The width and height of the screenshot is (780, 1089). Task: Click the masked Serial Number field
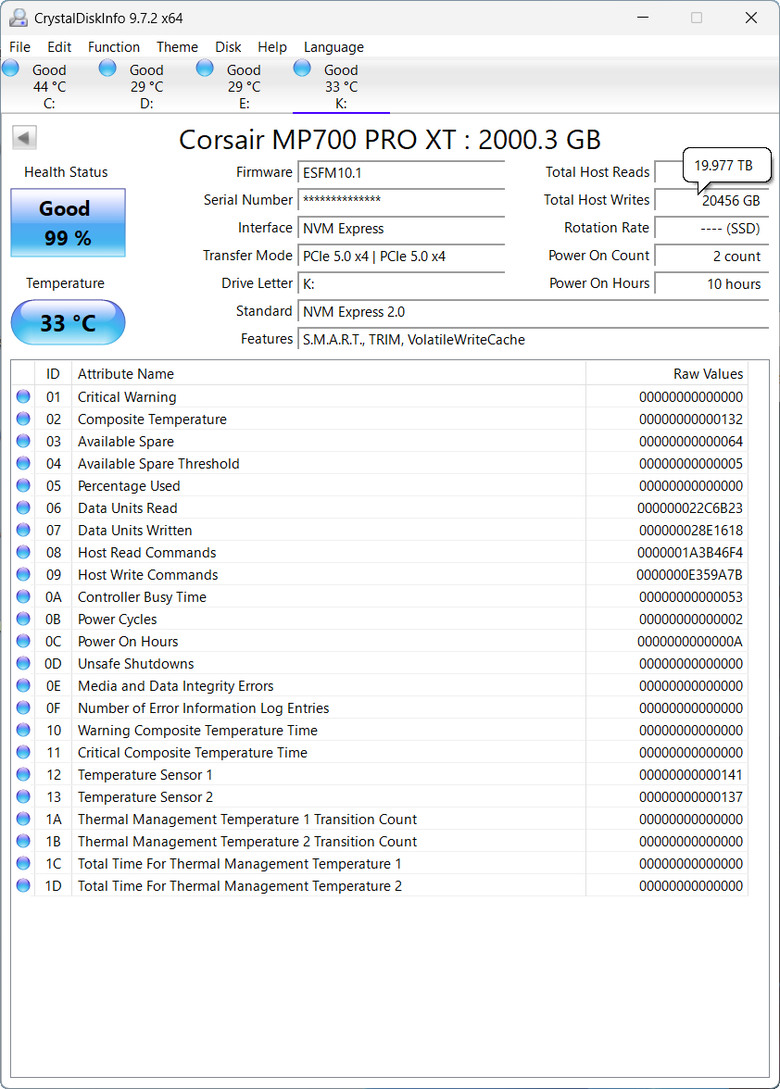[x=401, y=201]
